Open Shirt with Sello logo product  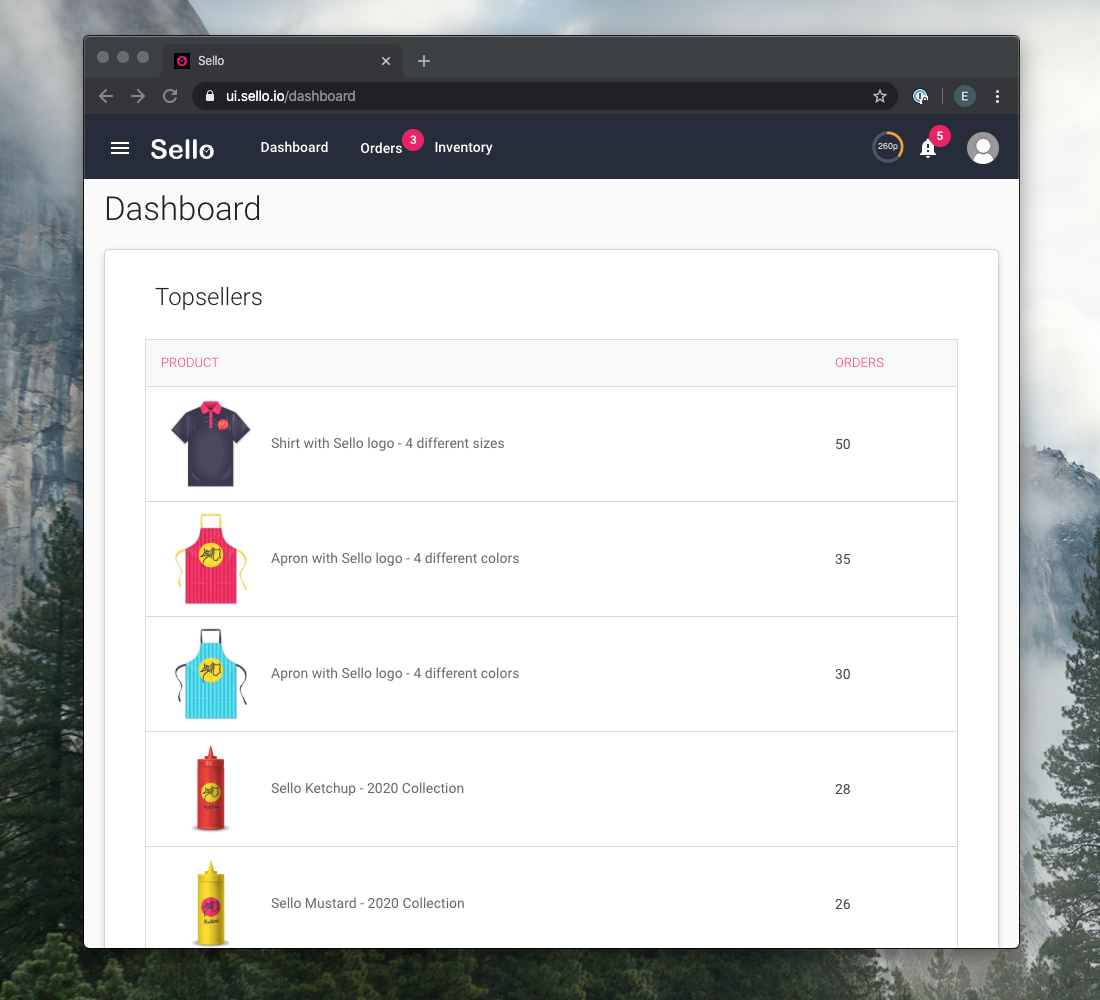(387, 444)
